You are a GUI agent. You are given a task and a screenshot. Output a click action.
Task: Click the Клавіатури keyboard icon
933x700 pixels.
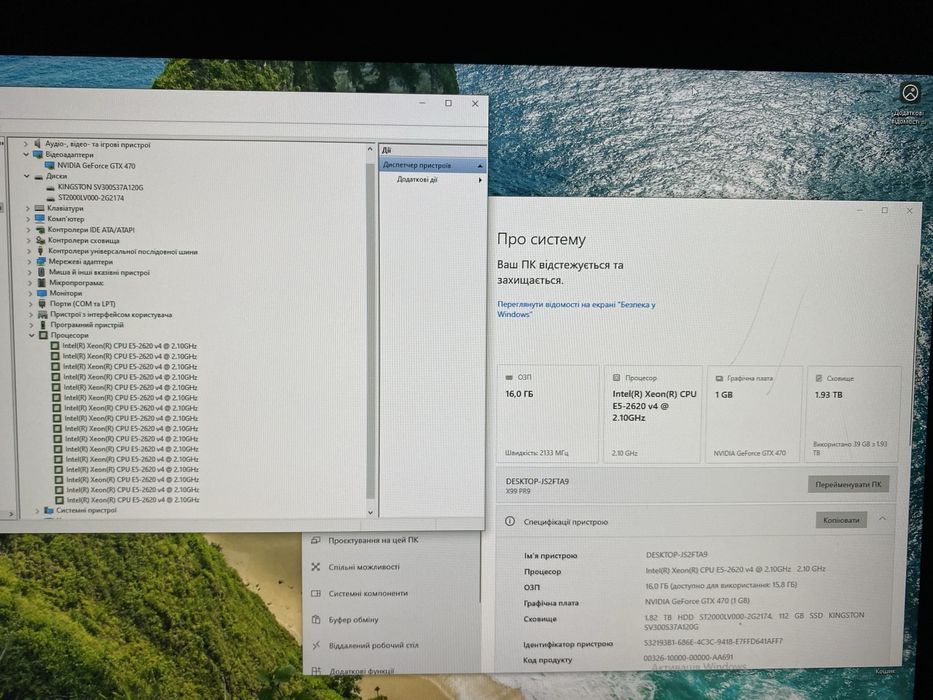click(x=40, y=208)
